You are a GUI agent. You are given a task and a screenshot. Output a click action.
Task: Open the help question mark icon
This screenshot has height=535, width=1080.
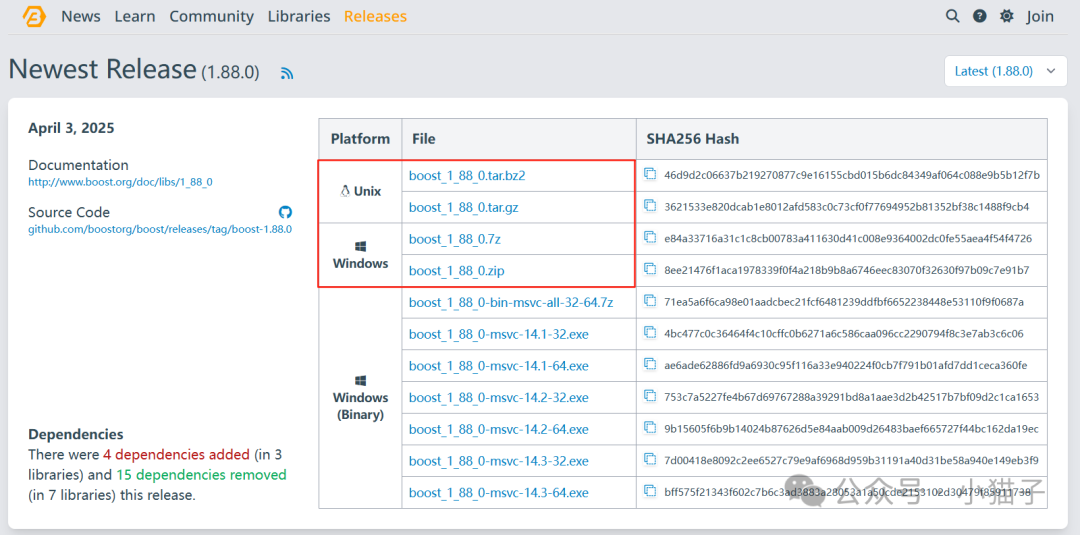pos(979,16)
